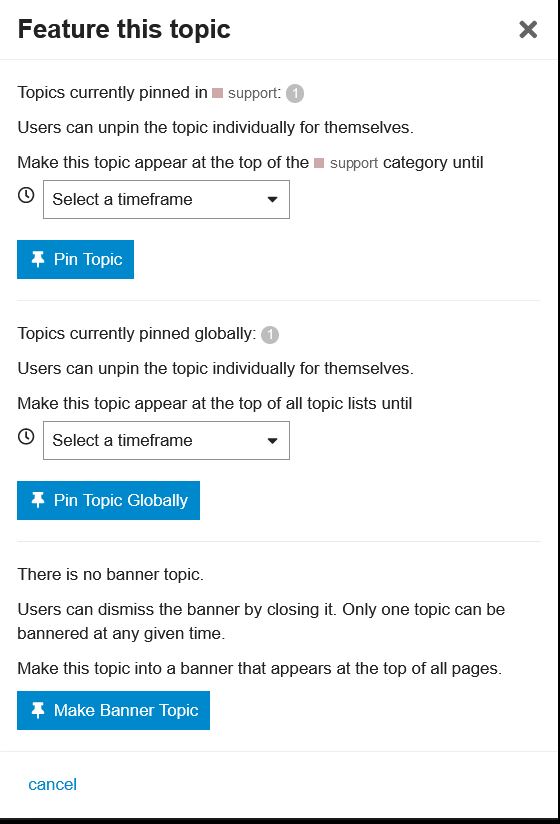
Task: Click the clock icon beside global timeframe
Action: coord(26,437)
